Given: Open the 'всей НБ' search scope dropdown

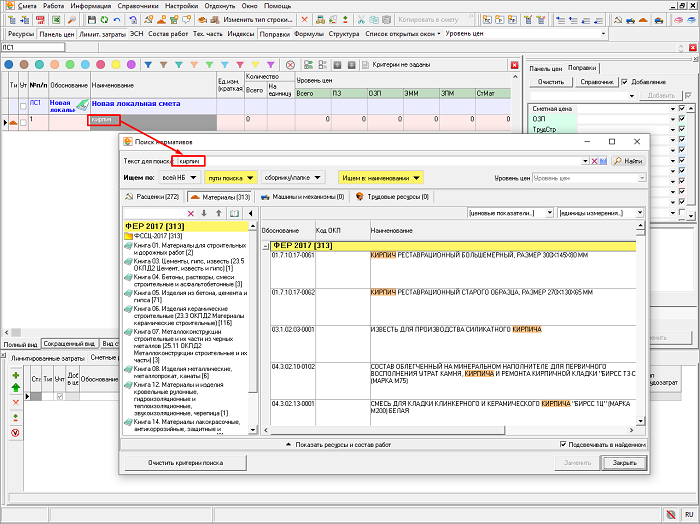Looking at the screenshot, I should click(x=179, y=178).
